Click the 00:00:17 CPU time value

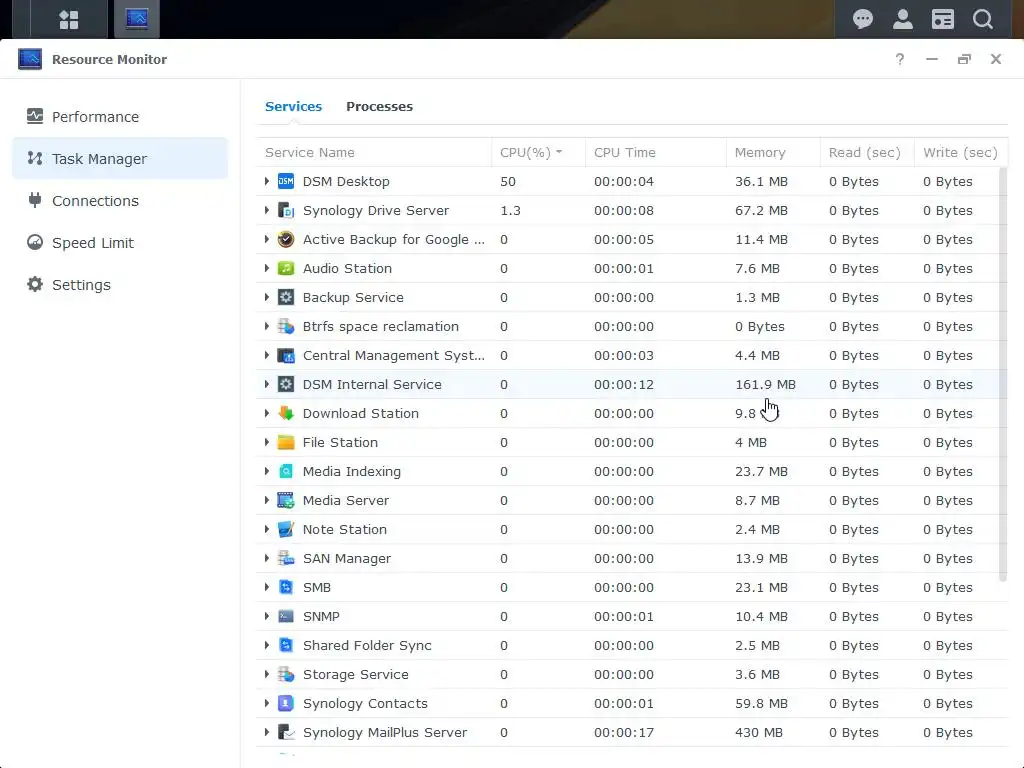tap(624, 732)
